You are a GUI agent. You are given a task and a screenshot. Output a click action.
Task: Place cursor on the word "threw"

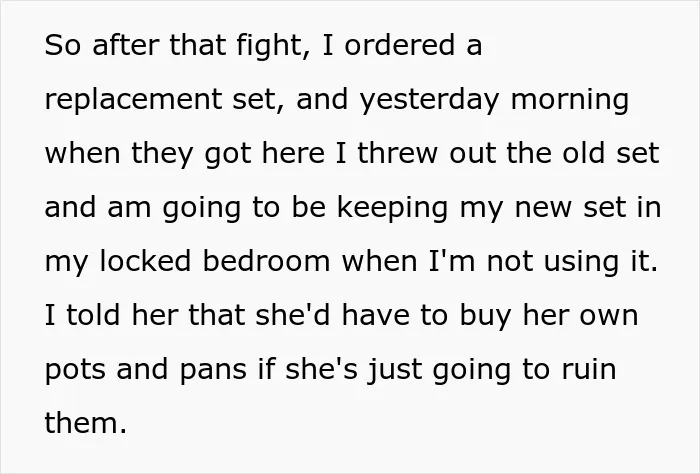click(398, 153)
